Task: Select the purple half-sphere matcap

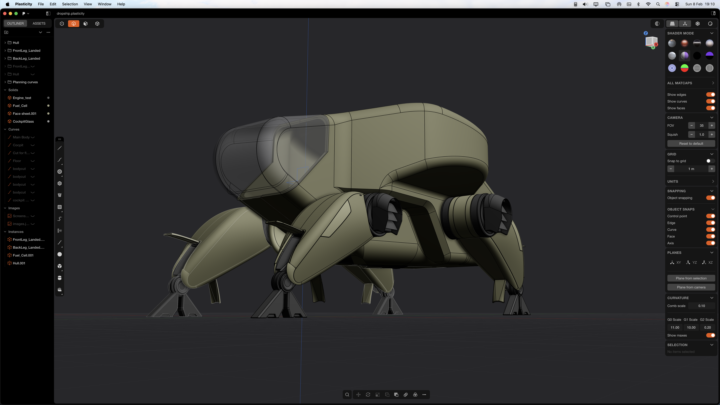Action: click(x=709, y=56)
